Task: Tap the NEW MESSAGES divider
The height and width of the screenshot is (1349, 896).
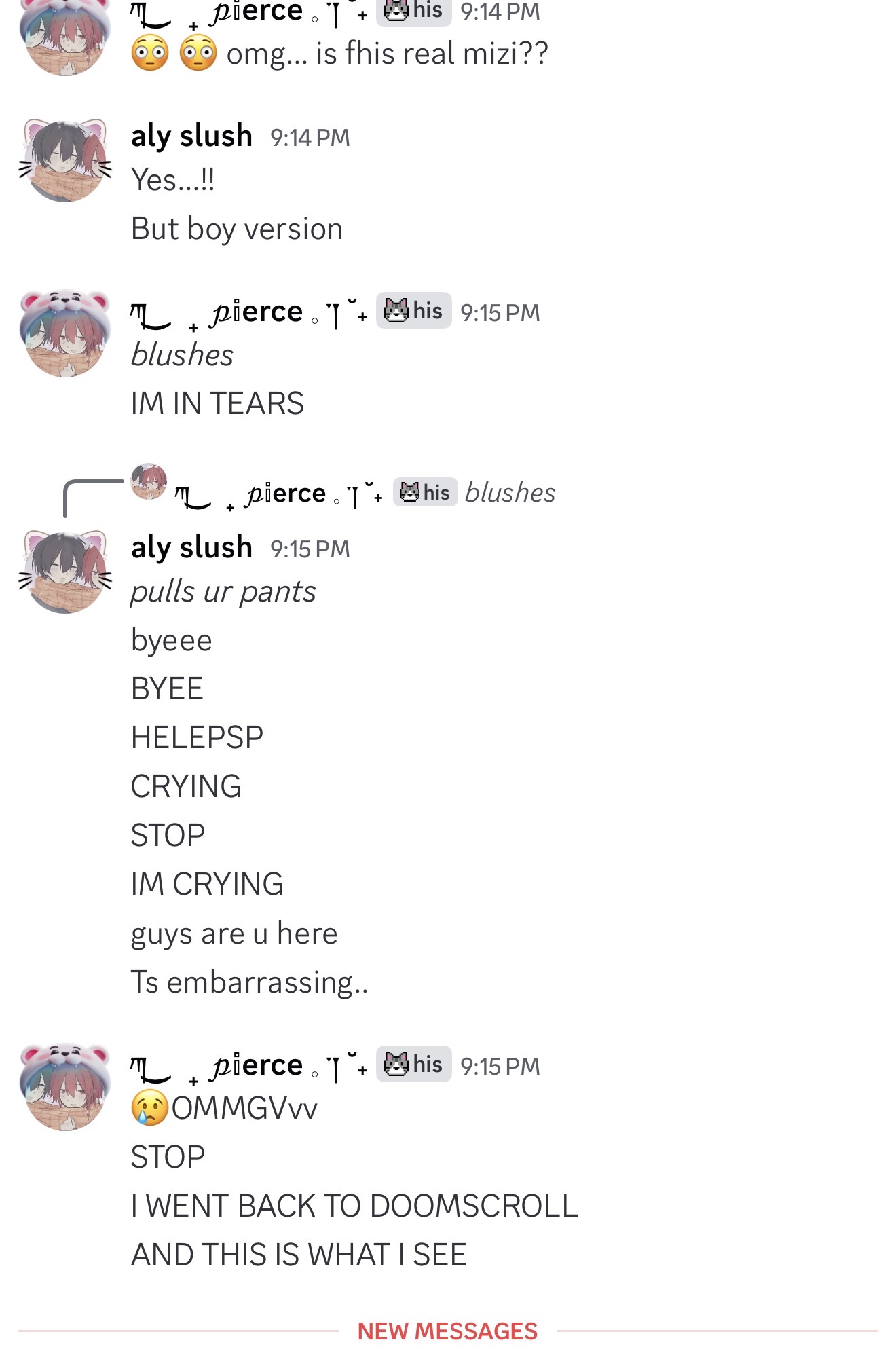Action: [x=447, y=1331]
